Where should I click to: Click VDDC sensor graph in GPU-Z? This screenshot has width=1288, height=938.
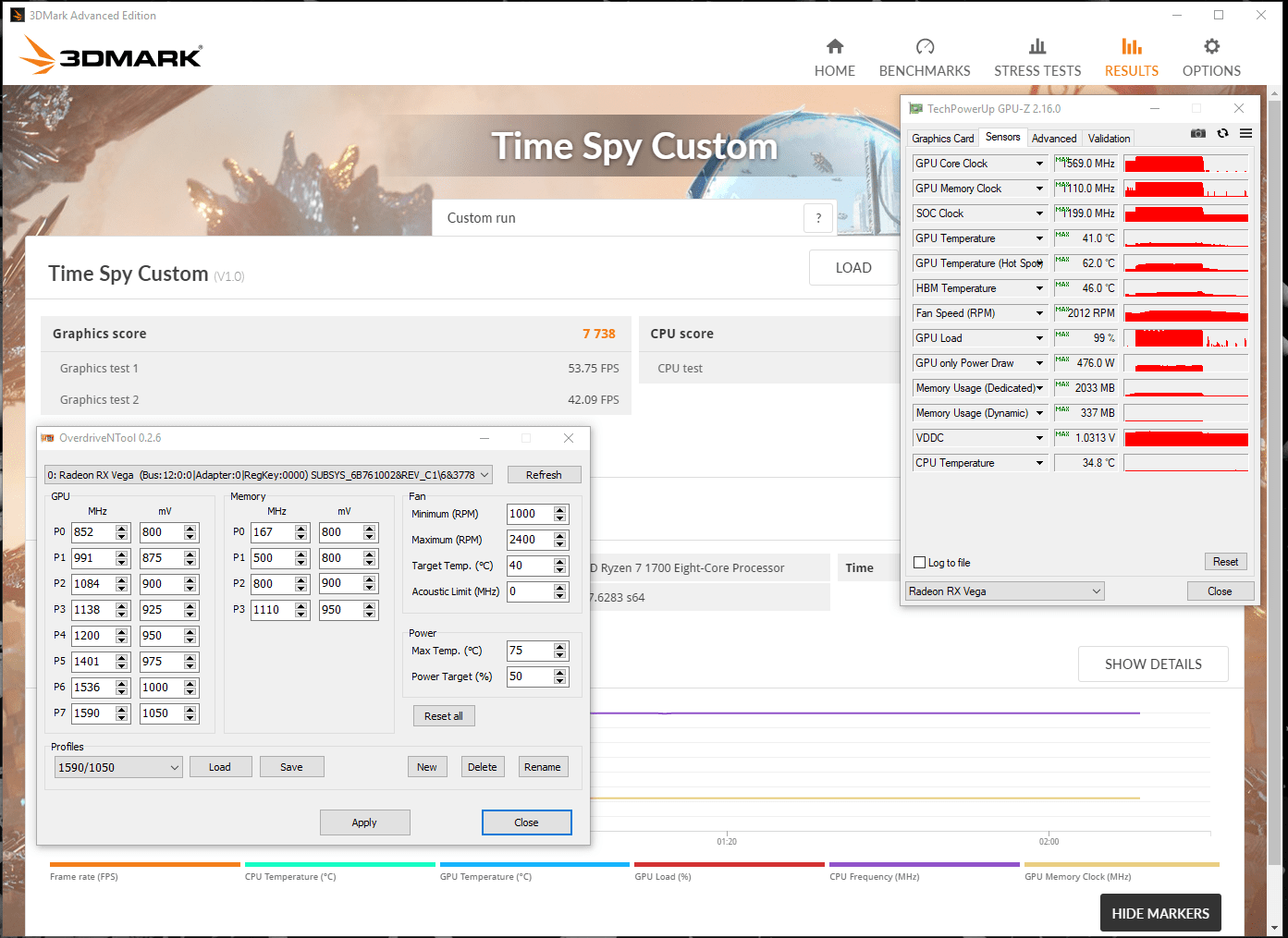(x=1186, y=438)
